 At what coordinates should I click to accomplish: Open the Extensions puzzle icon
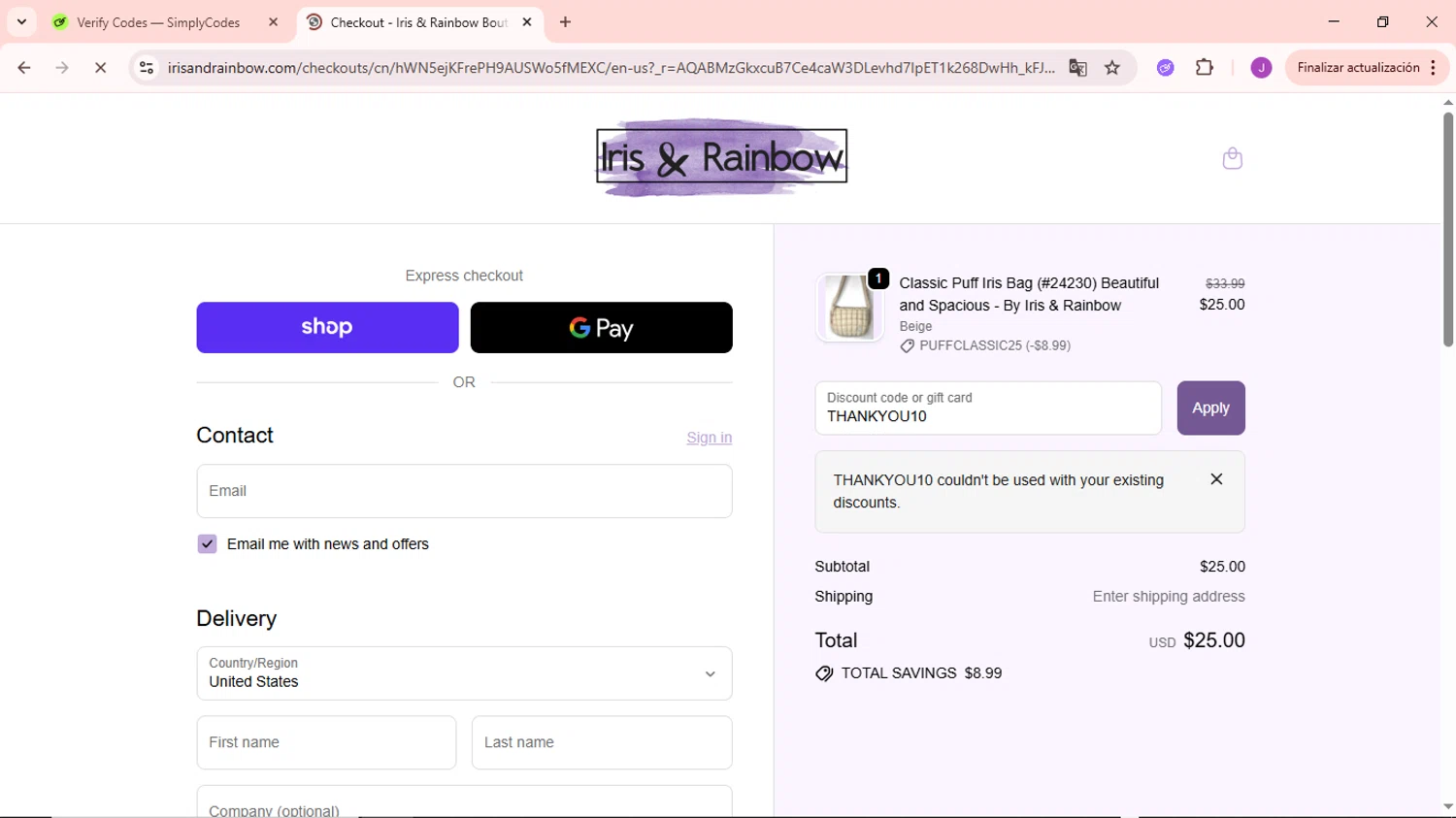coord(1205,68)
